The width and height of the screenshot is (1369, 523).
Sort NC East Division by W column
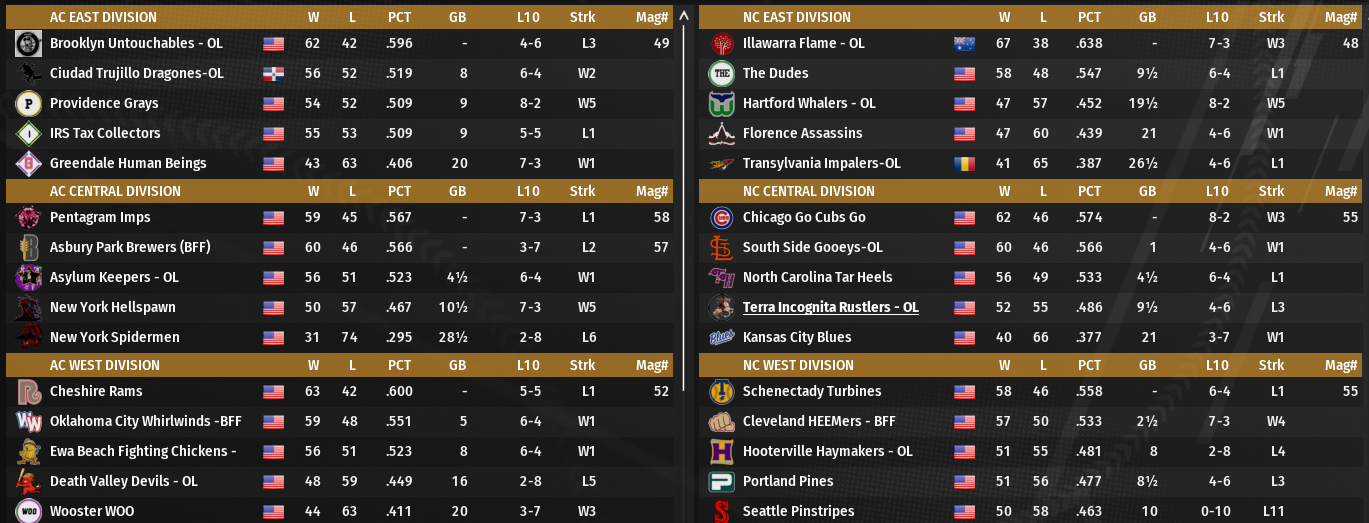coord(1004,17)
